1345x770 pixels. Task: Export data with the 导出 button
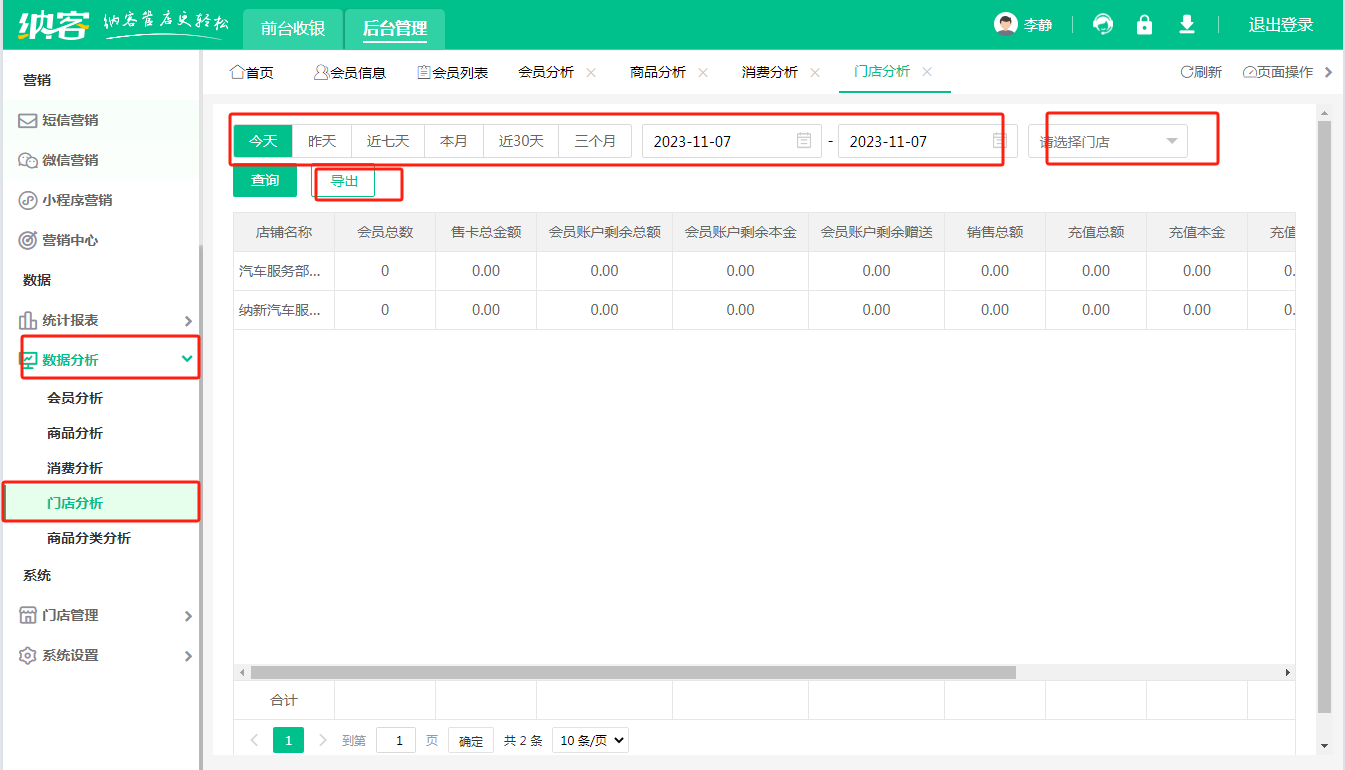click(343, 181)
